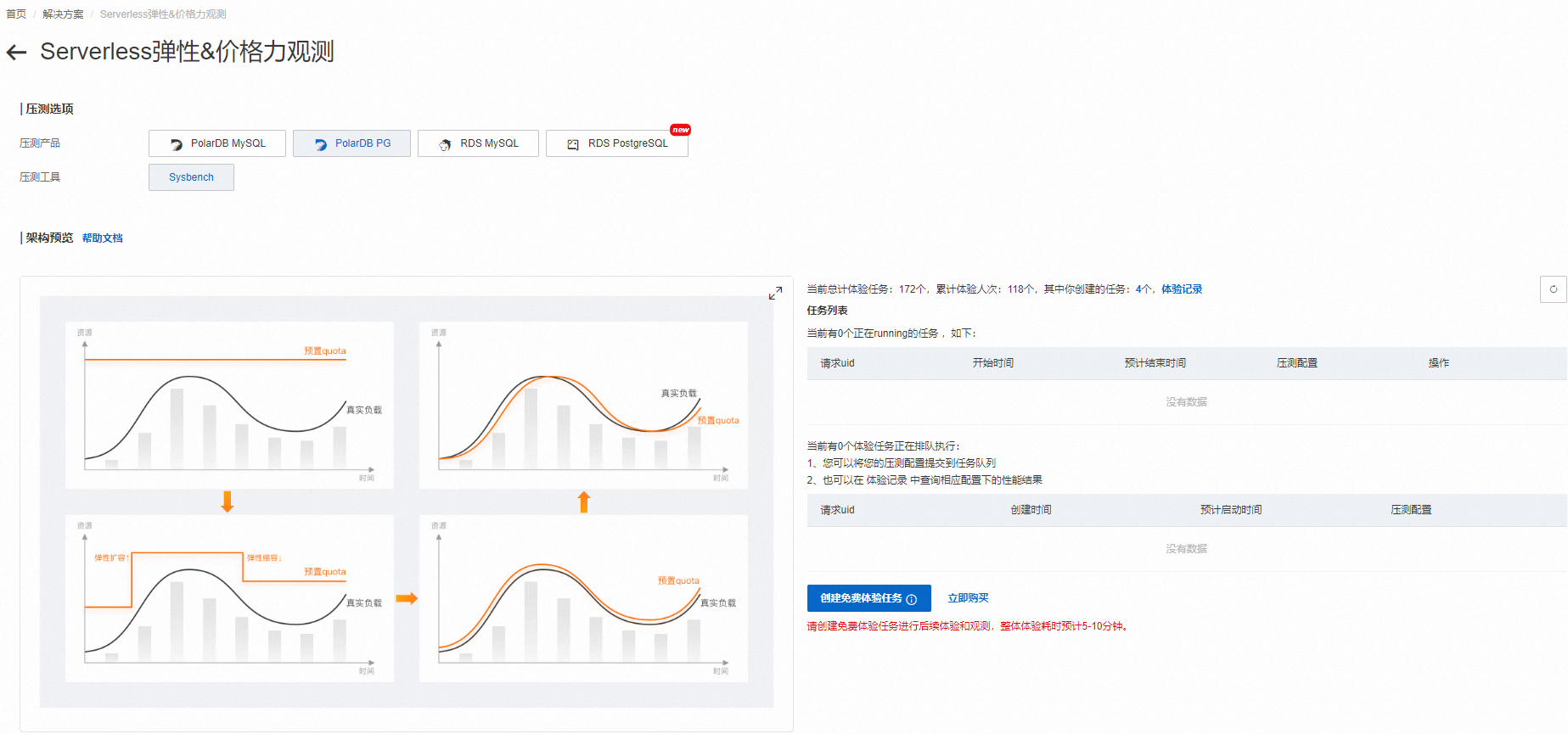
Task: Navigate to the 解决方案 breadcrumb
Action: tap(63, 14)
